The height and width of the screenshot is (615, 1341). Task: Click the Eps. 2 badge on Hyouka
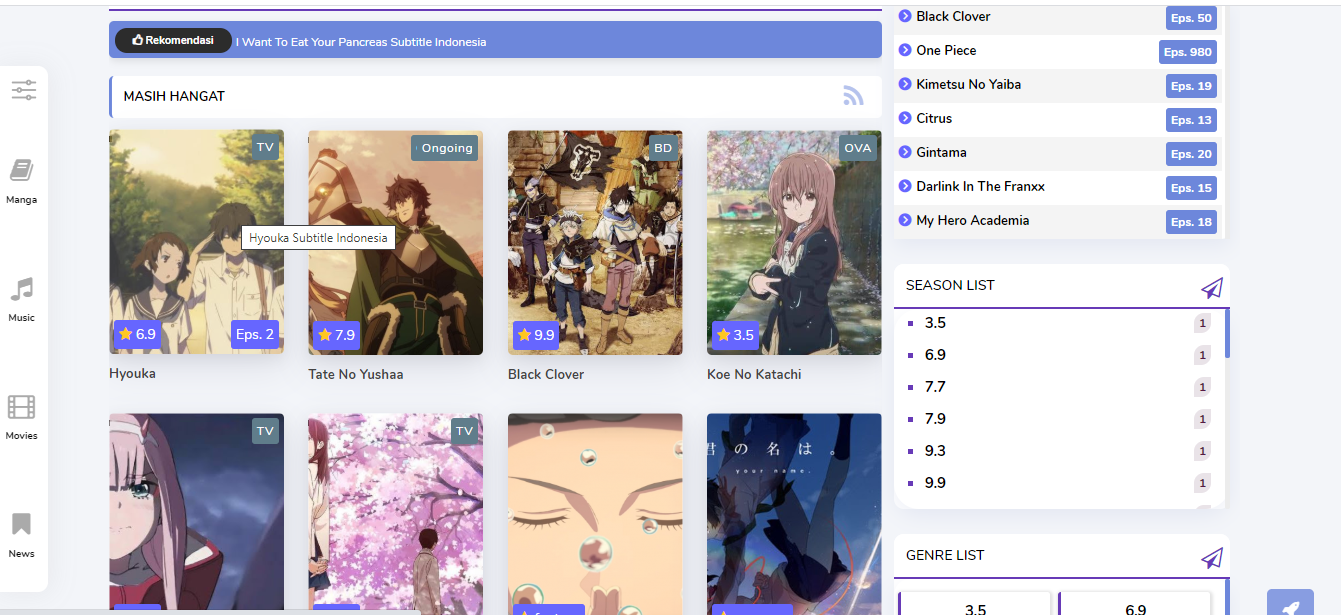[x=255, y=334]
